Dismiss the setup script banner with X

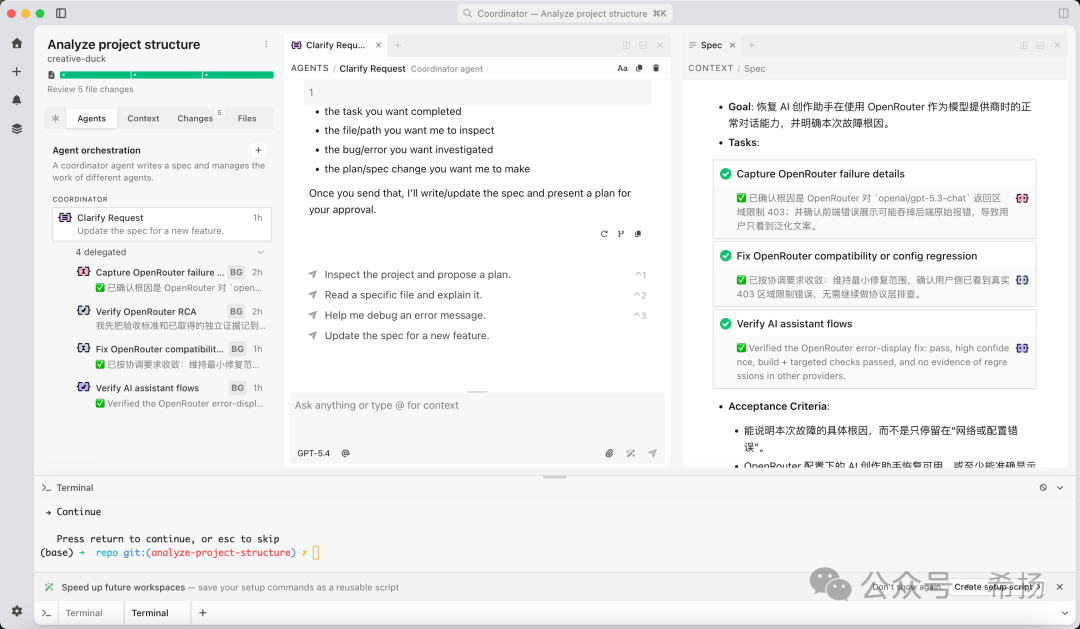[1059, 587]
